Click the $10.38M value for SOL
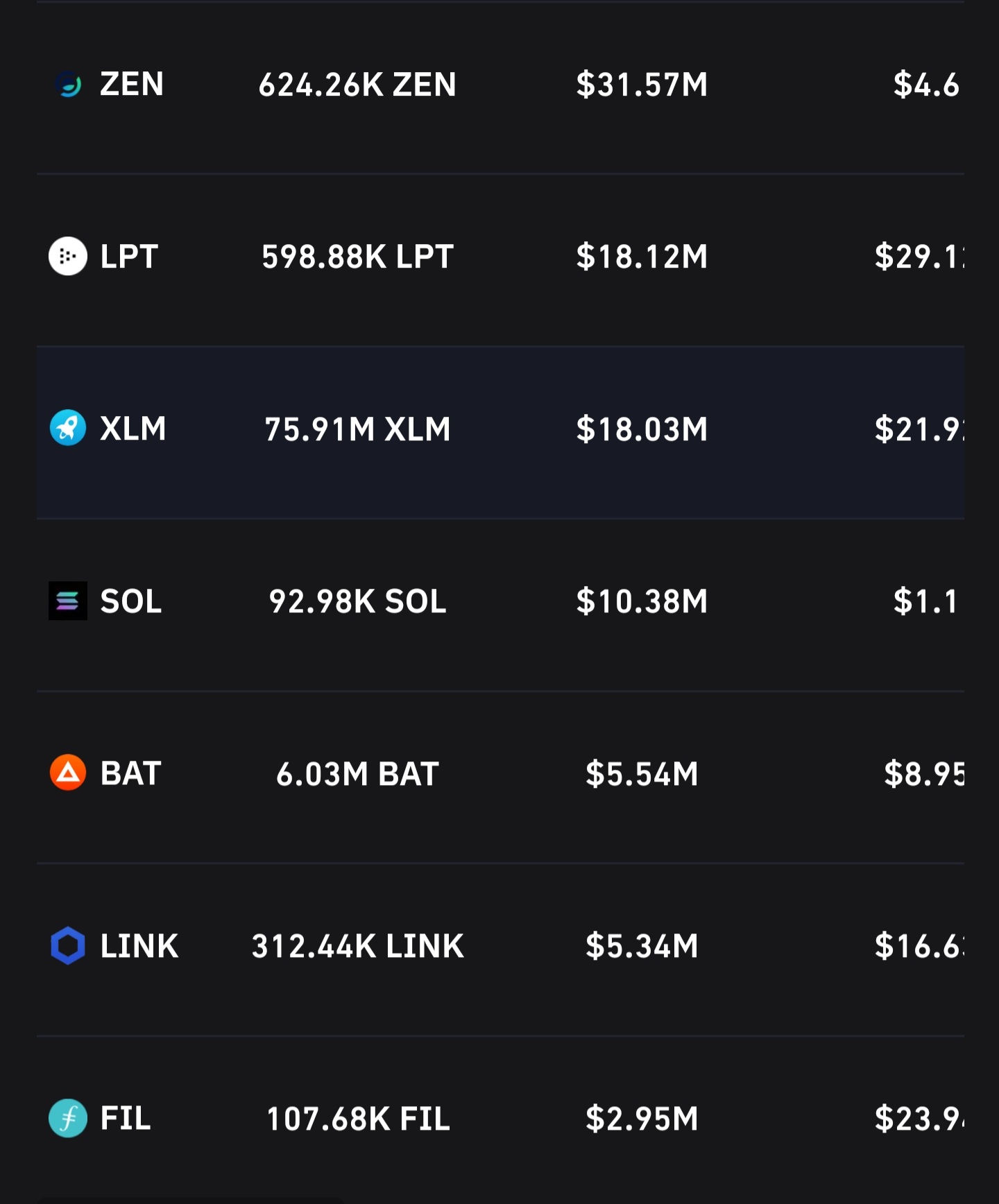 click(642, 601)
